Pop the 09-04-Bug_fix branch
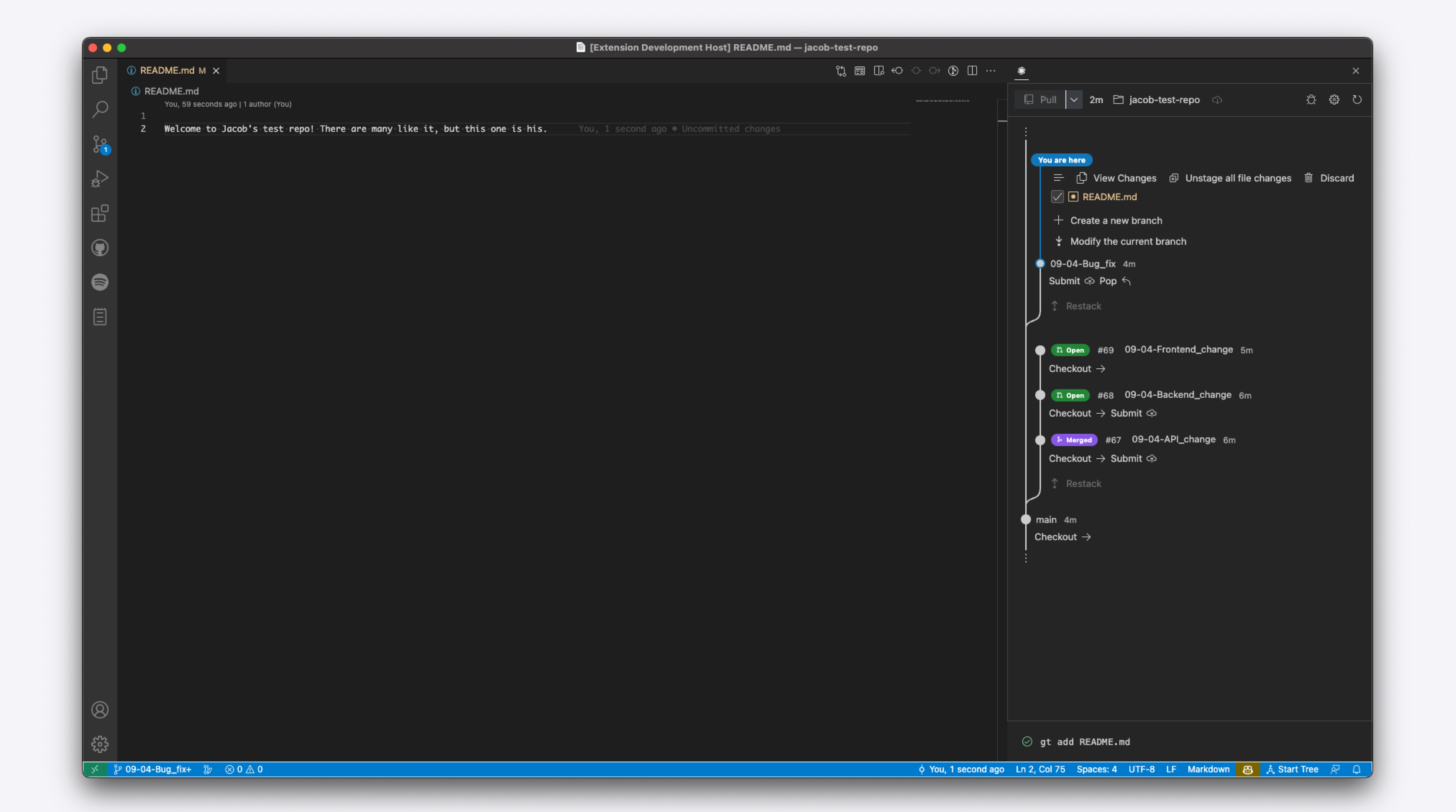 1115,281
